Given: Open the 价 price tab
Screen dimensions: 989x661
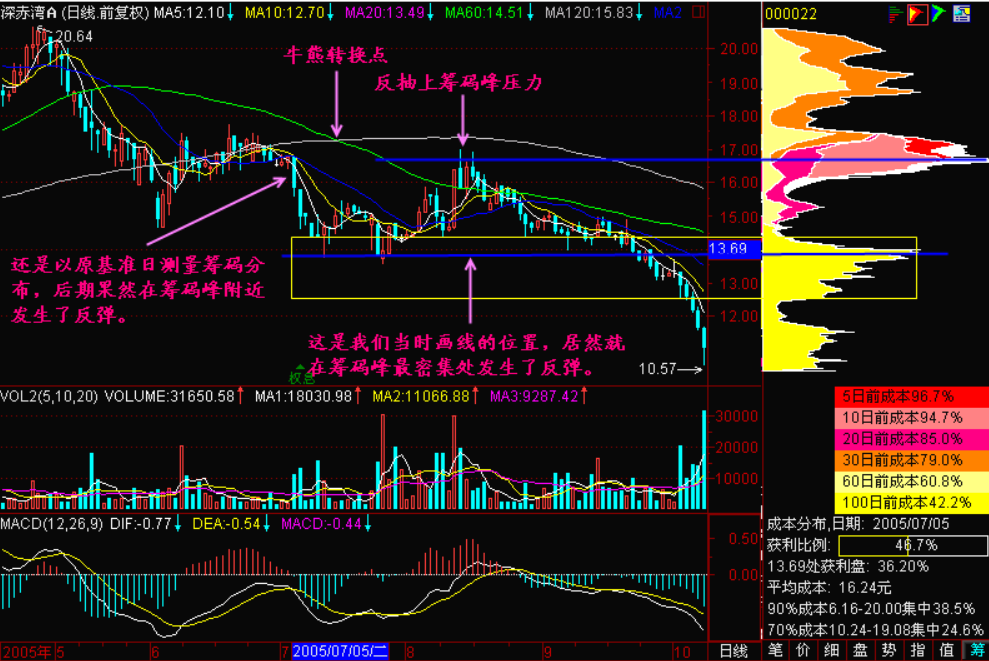Looking at the screenshot, I should (804, 651).
